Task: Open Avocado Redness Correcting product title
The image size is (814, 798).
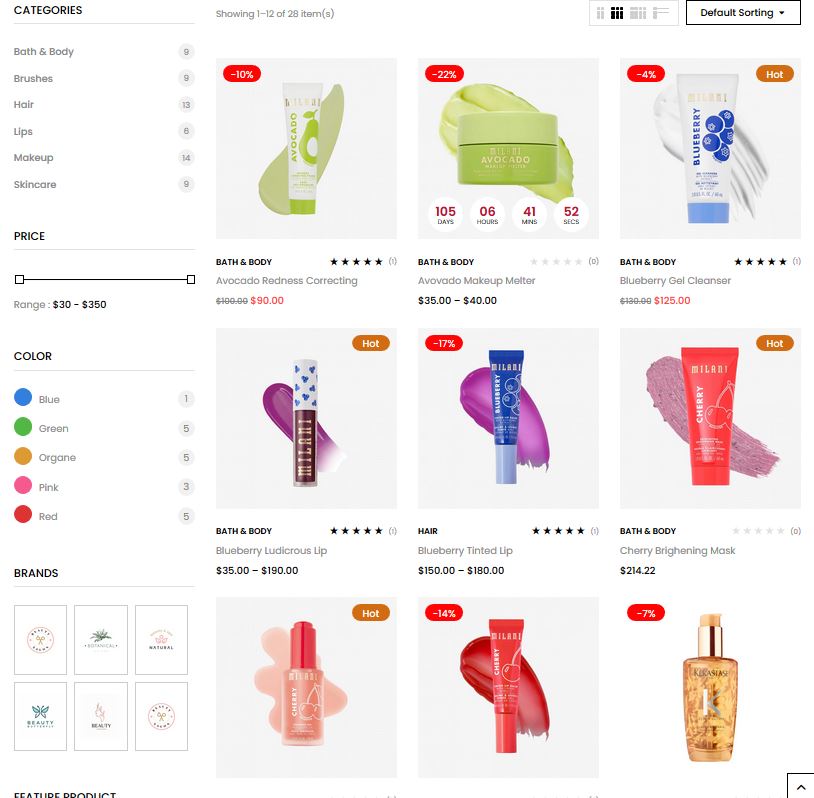Action: pos(287,280)
